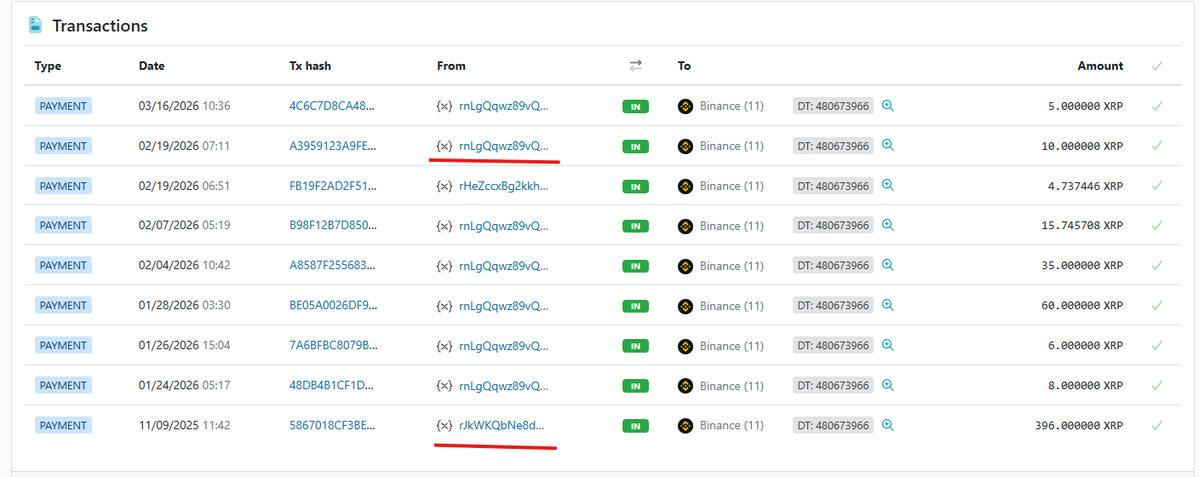Open transaction hash FB19F2AD2F51...
The width and height of the screenshot is (1199, 477).
point(333,186)
